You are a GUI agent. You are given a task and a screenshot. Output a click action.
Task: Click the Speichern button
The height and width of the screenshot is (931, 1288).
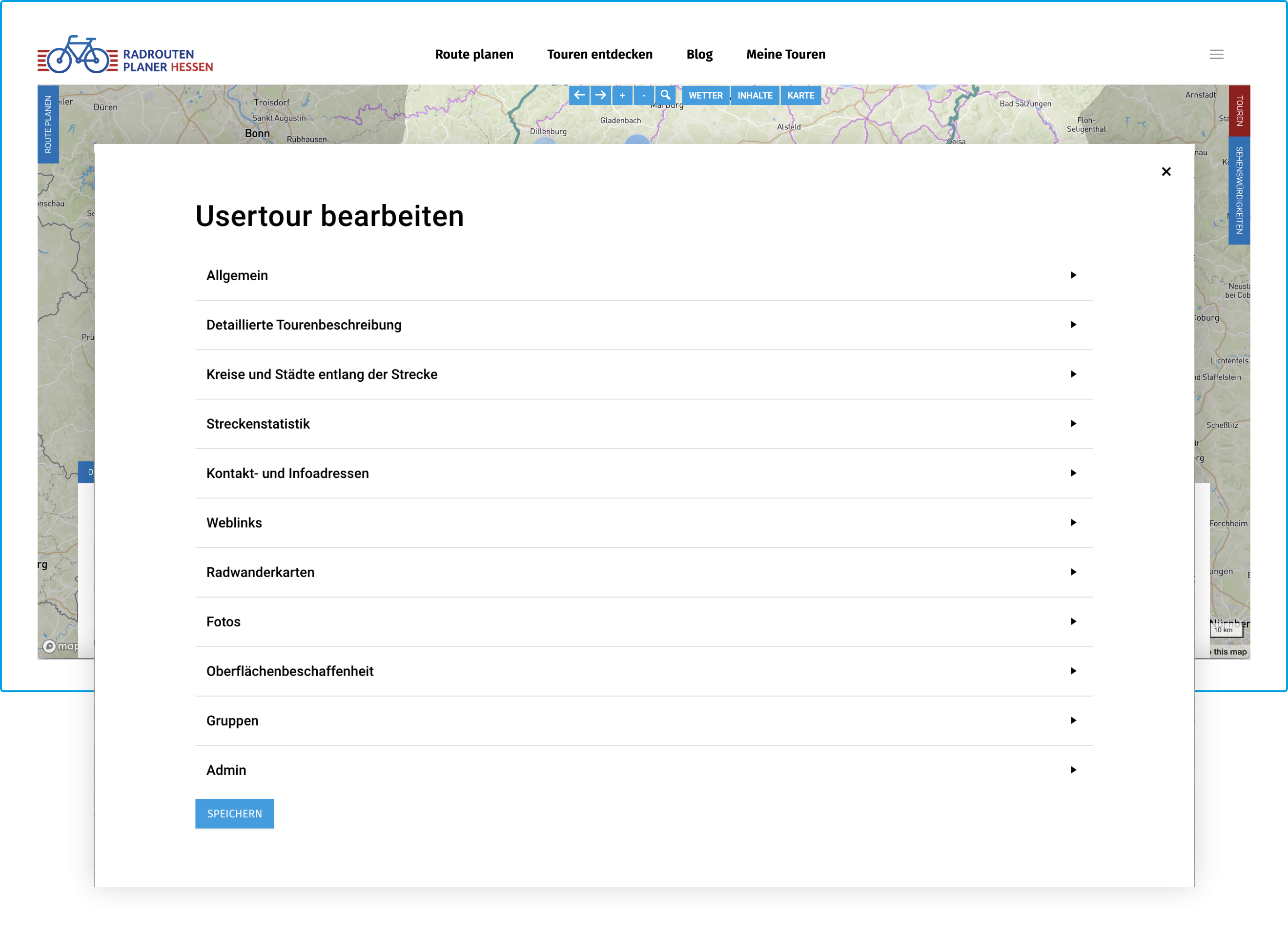click(x=235, y=813)
